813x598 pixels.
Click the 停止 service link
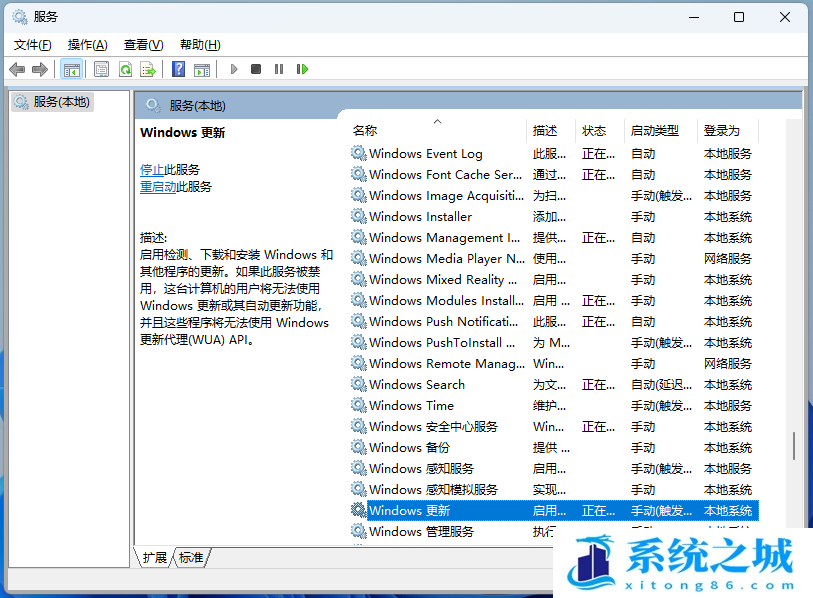(152, 170)
